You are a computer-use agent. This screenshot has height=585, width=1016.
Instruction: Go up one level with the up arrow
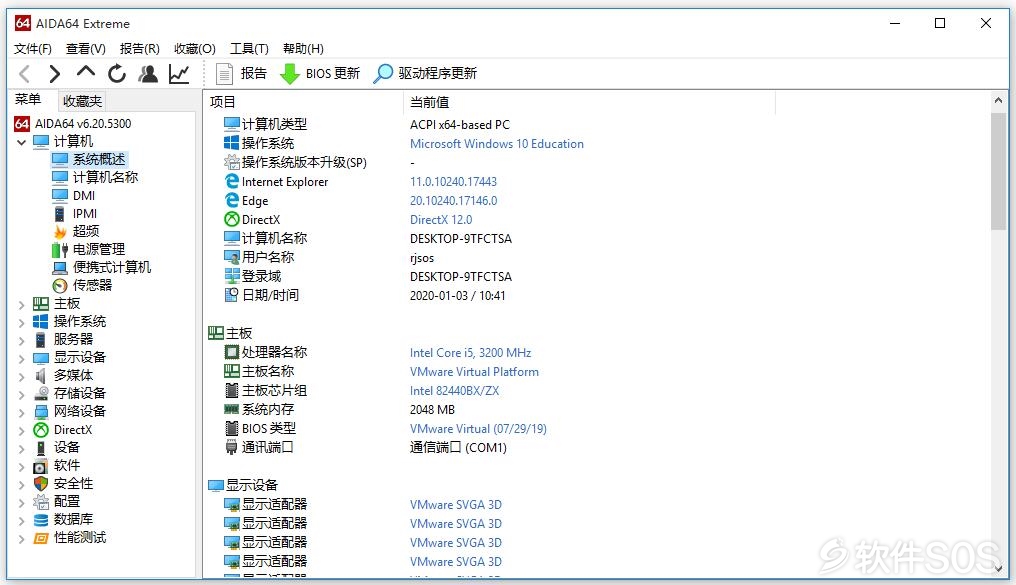click(86, 73)
